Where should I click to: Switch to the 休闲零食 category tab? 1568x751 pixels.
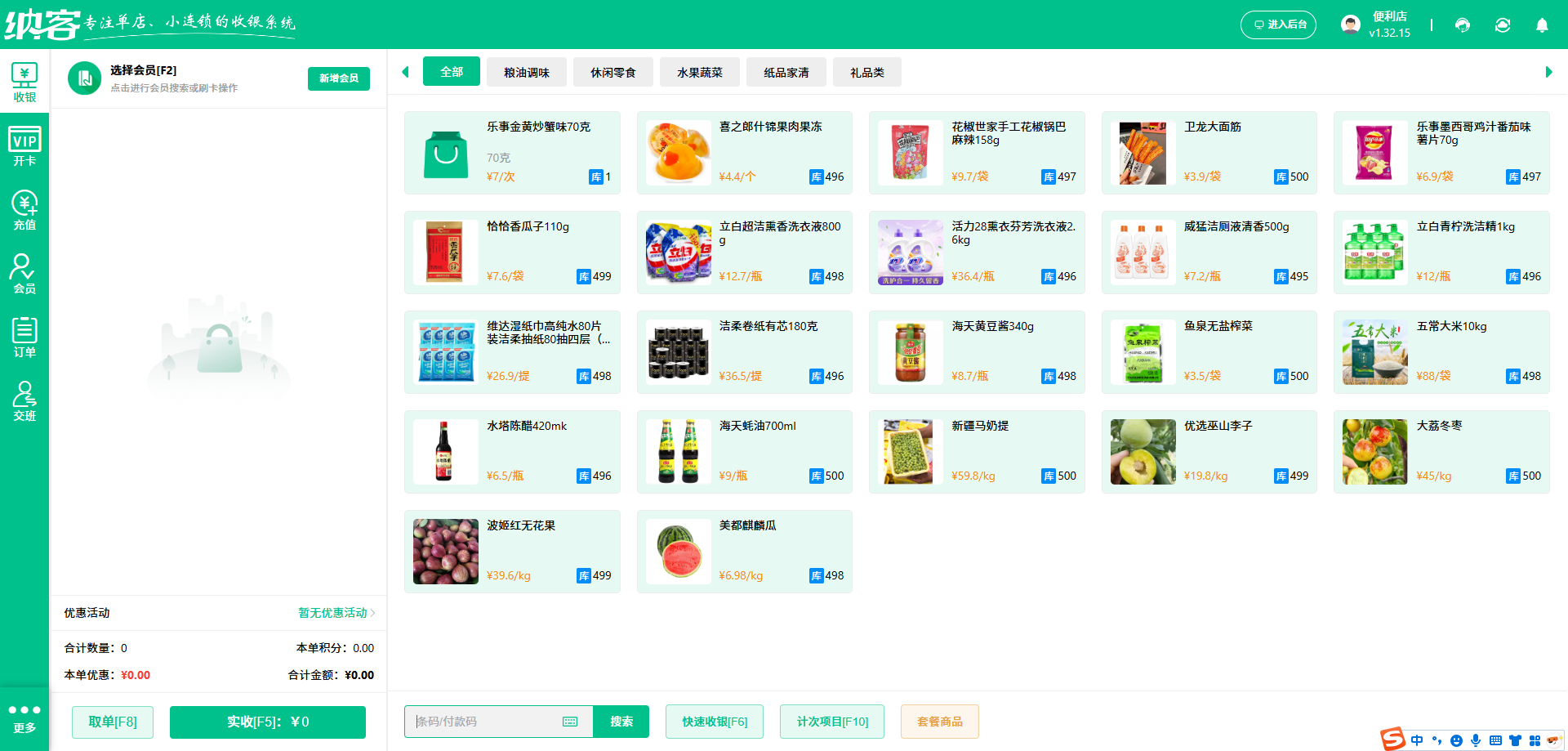[612, 72]
